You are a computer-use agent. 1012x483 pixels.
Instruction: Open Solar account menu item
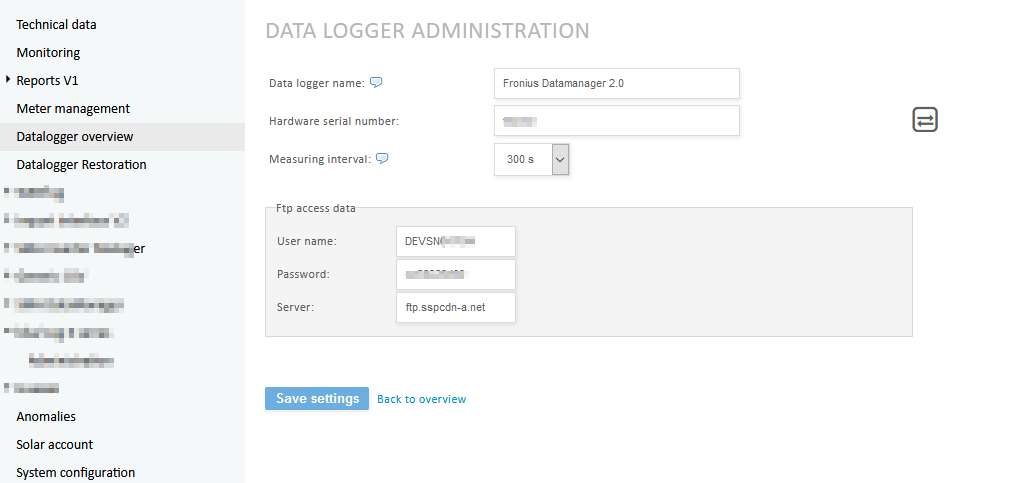coord(54,444)
